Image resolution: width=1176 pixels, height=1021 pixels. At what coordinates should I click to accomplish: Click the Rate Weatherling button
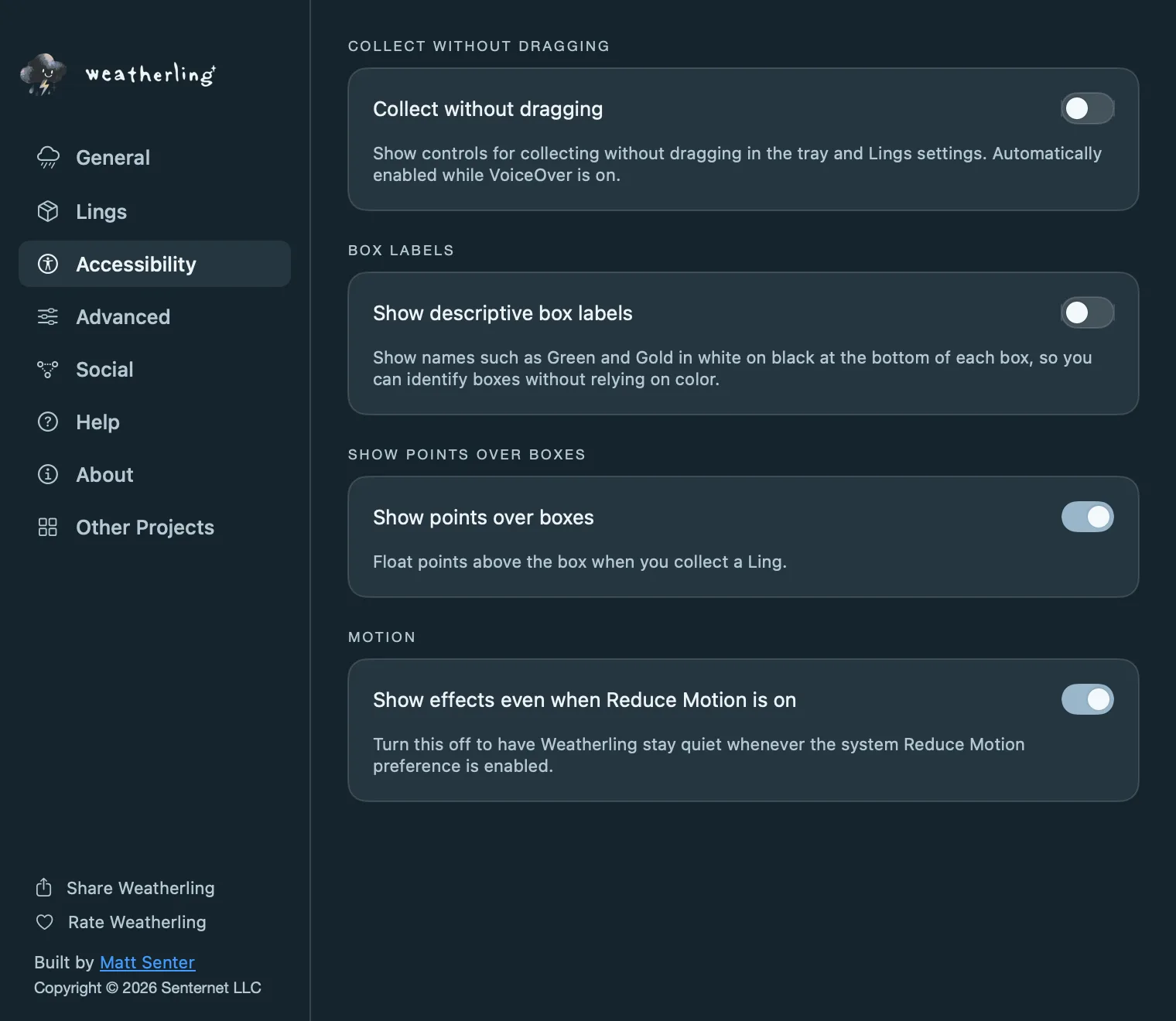click(121, 922)
